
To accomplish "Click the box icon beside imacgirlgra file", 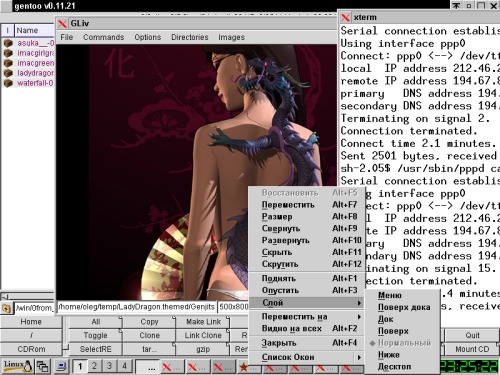I will [8, 53].
